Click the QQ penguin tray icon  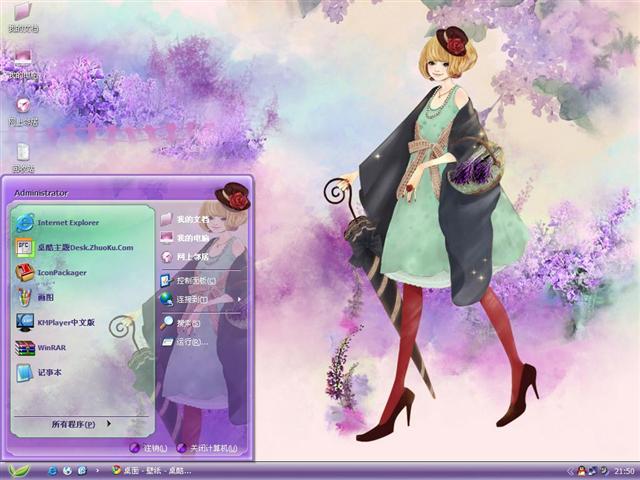581,470
